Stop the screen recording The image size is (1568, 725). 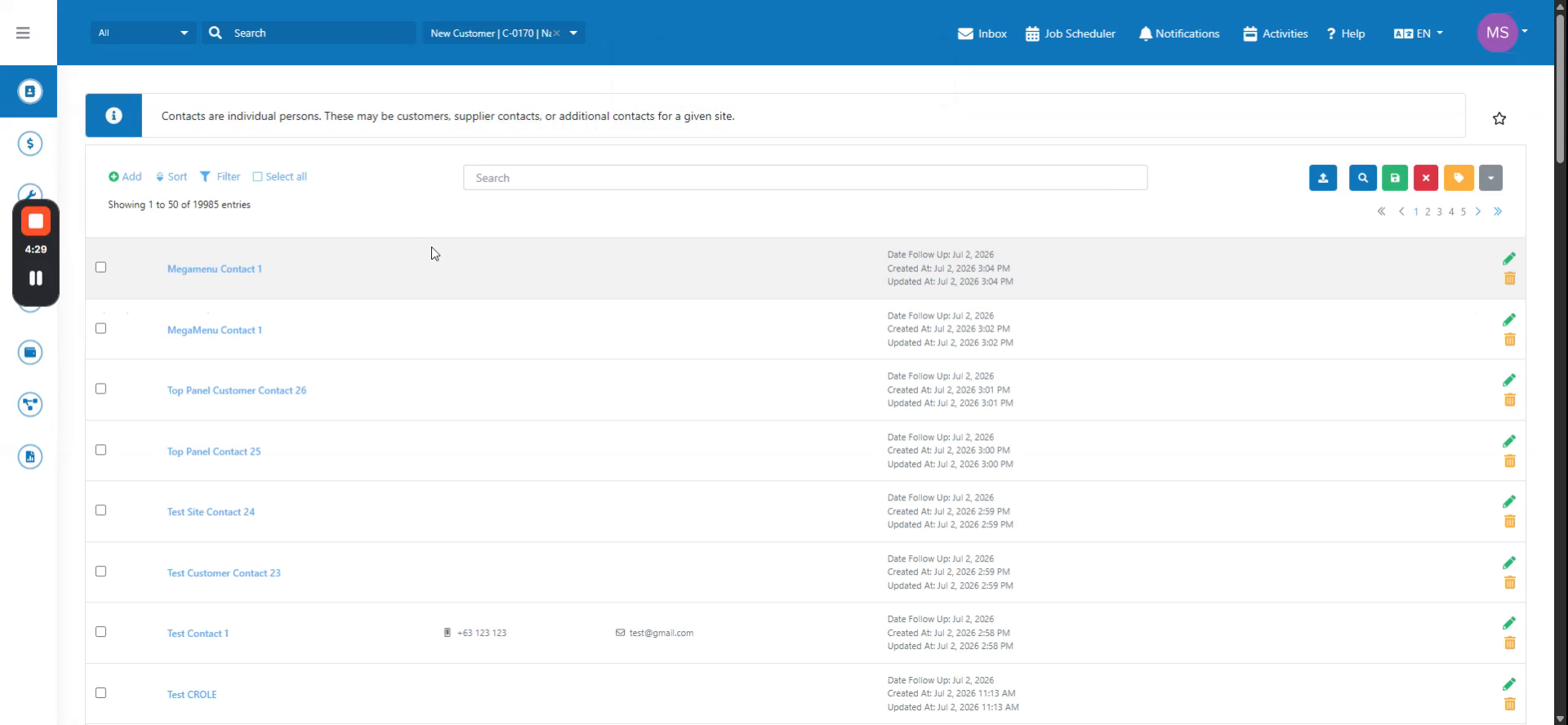(36, 221)
